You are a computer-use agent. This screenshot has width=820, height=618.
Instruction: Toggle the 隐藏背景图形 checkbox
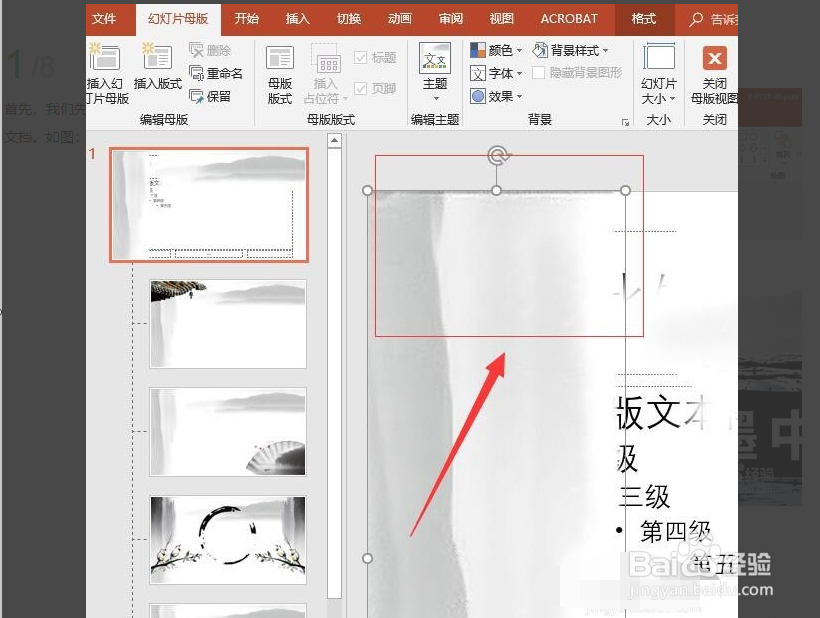pos(538,73)
